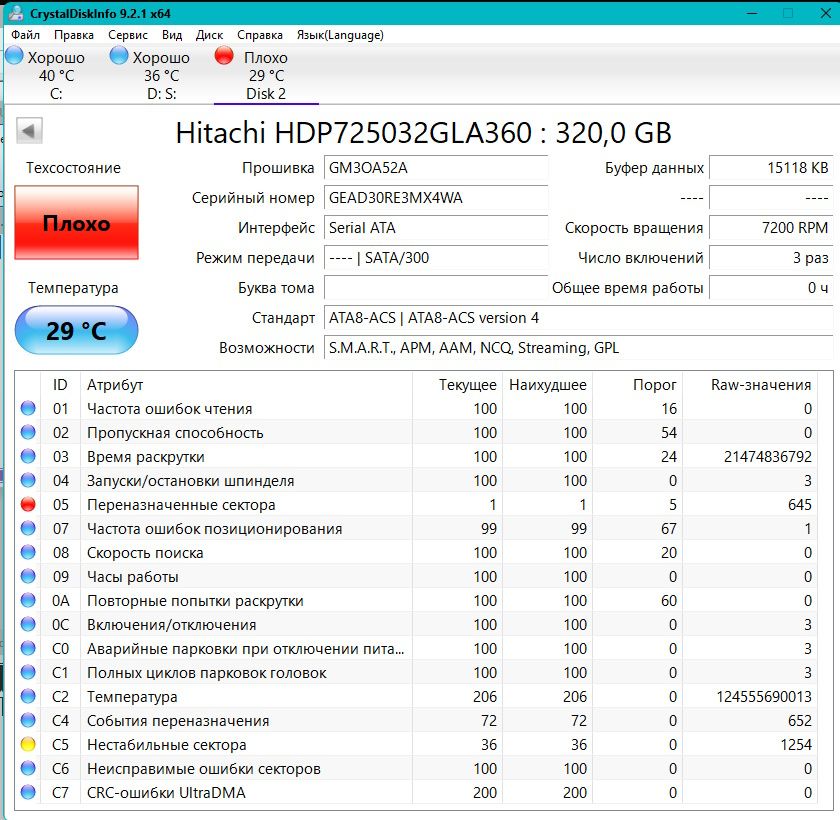840x820 pixels.
Task: Click the blue status icon for attribute 04
Action: pos(28,480)
